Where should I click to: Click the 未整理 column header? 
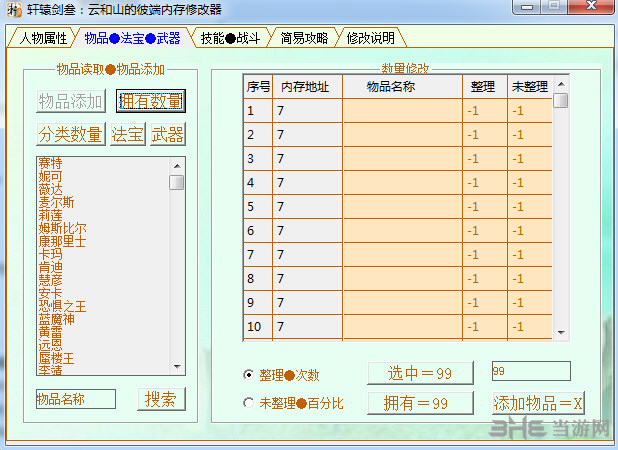point(530,87)
